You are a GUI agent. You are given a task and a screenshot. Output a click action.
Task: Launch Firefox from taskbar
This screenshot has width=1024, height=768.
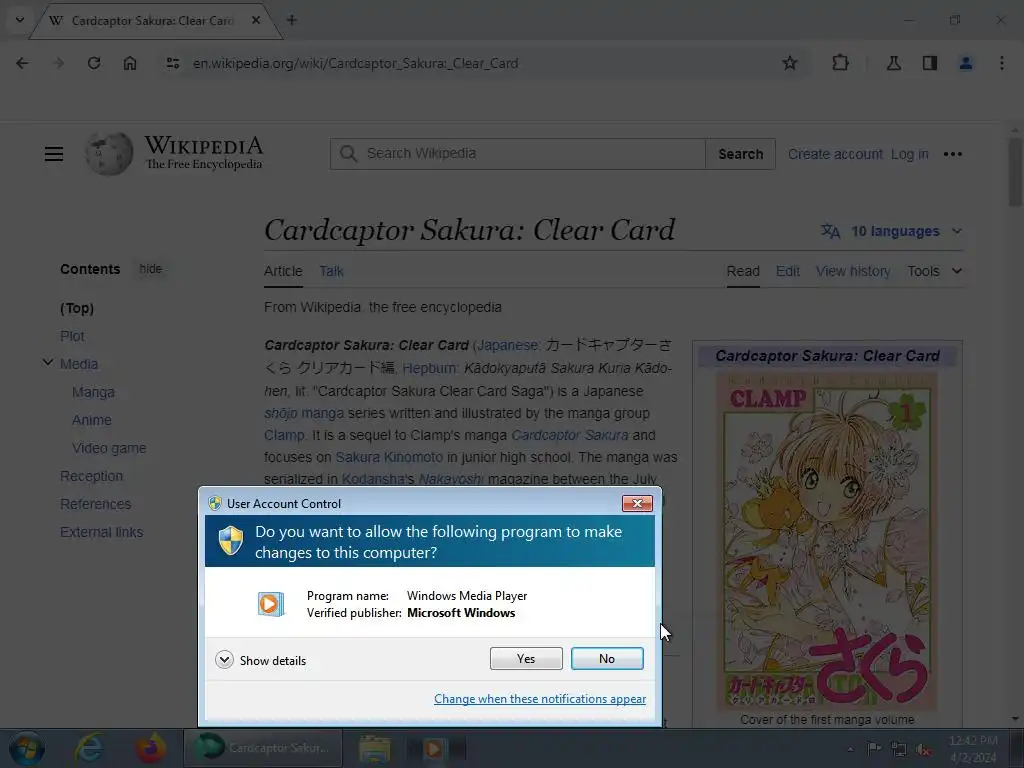(x=150, y=748)
